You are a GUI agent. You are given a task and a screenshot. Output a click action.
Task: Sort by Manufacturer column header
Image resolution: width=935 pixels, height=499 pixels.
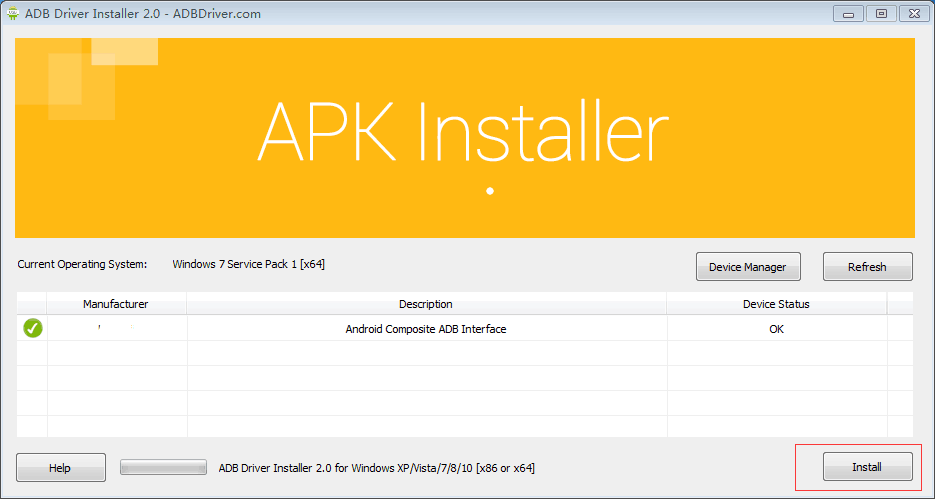click(116, 304)
